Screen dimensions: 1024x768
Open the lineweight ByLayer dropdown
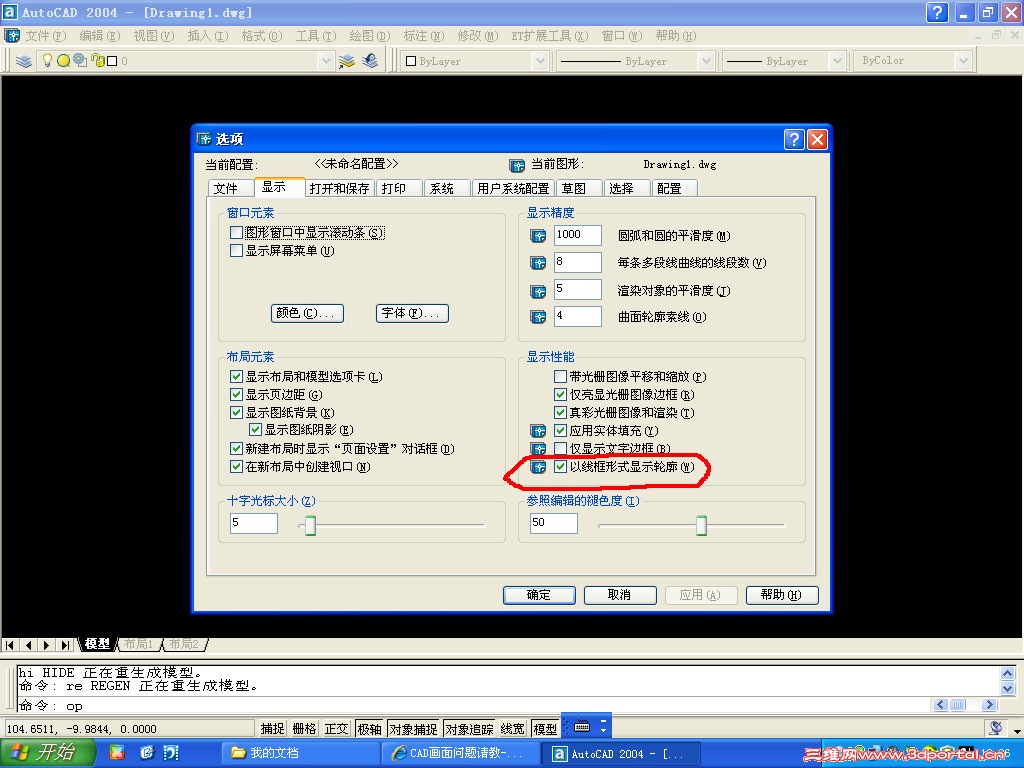click(x=837, y=61)
